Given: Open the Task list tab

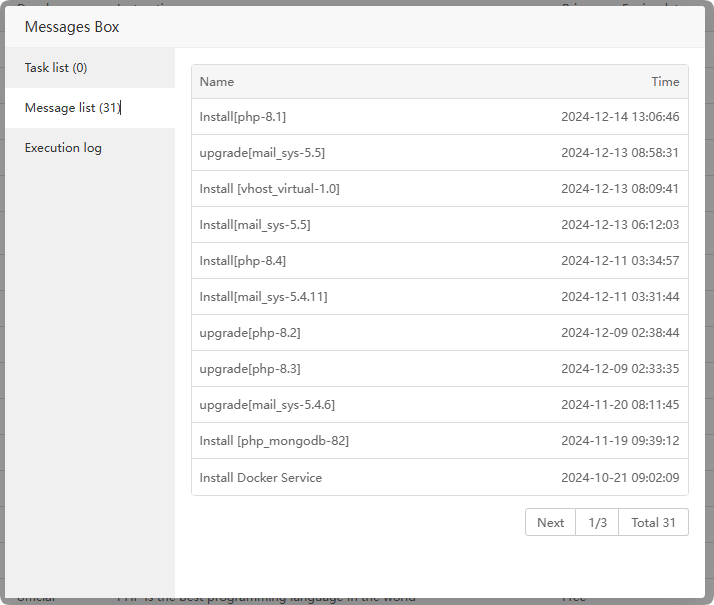Looking at the screenshot, I should click(x=56, y=68).
